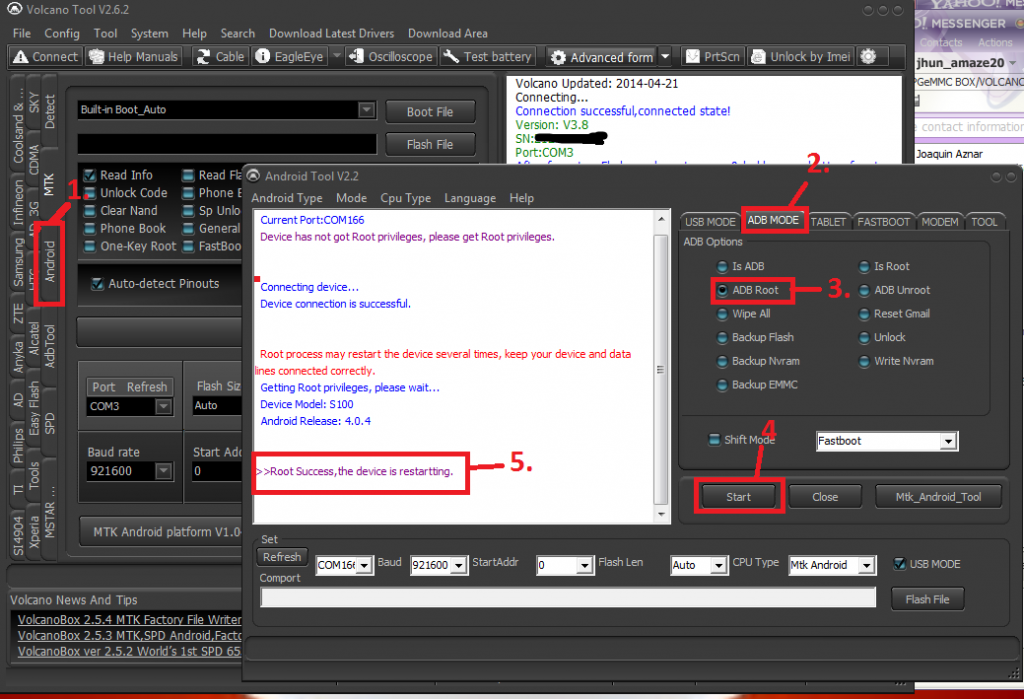Choose the Backup Flash option
Image resolution: width=1024 pixels, height=699 pixels.
[722, 338]
